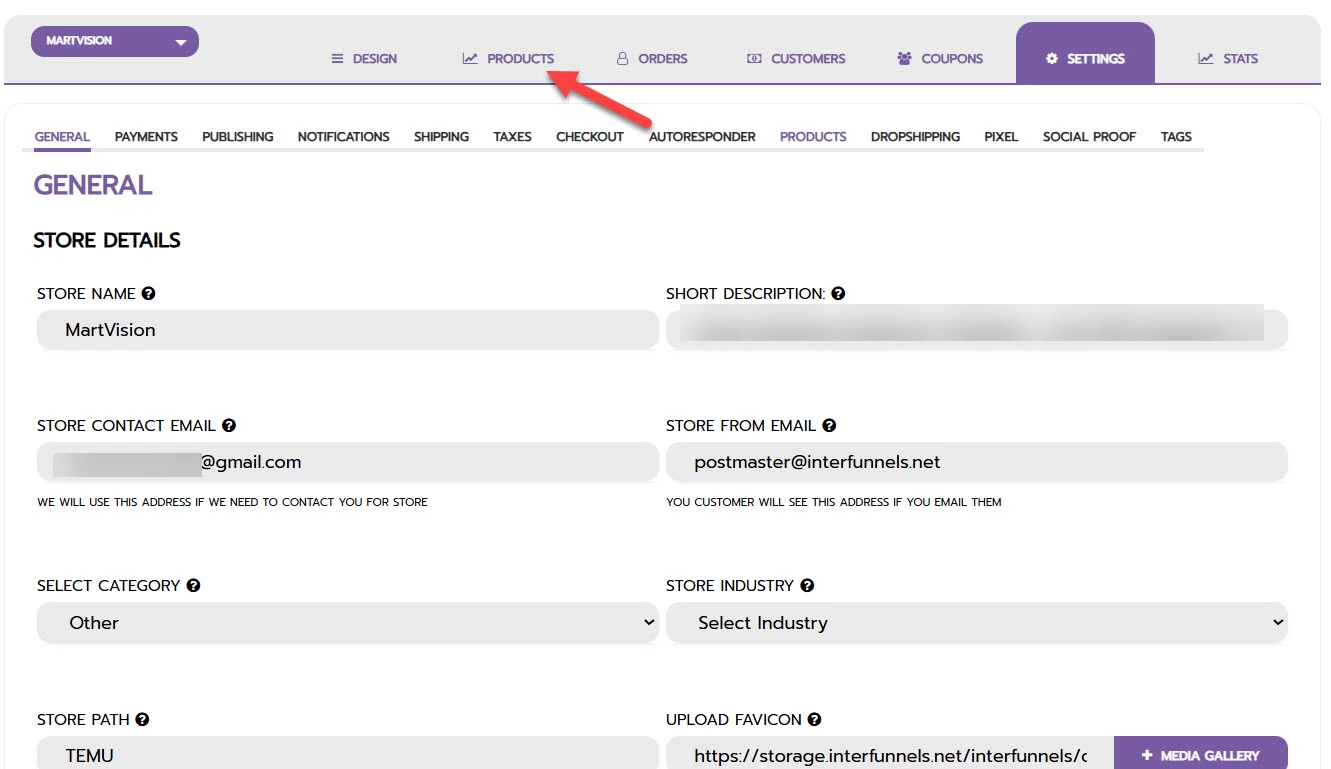Viewport: 1331px width, 769px height.
Task: Click the Orders lock icon
Action: pos(623,59)
